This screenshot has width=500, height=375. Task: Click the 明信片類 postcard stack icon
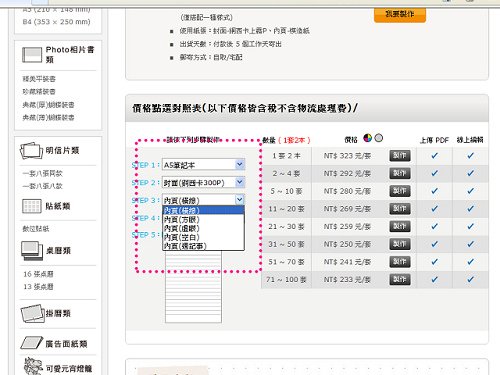pyautogui.click(x=31, y=151)
